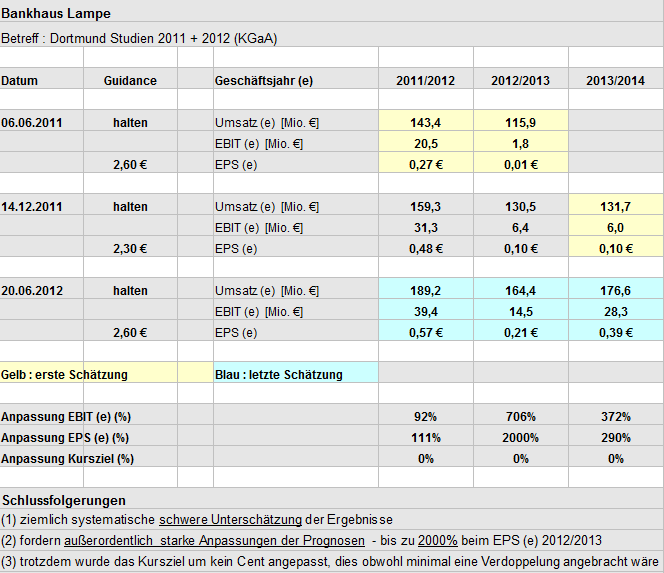This screenshot has height=573, width=664.
Task: Select the 'Bankhaus Lampe' title cell
Action: tap(56, 14)
